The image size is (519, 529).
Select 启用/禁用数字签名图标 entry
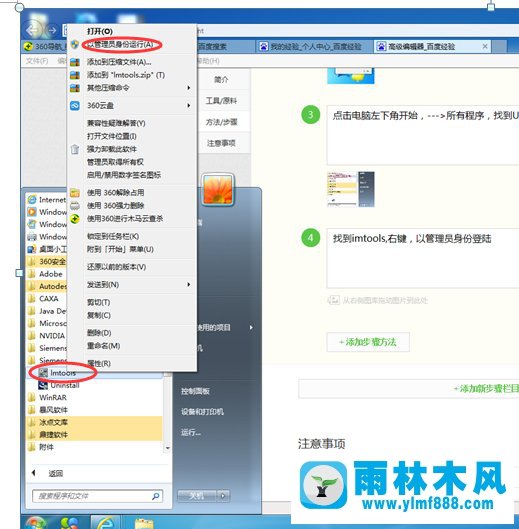pyautogui.click(x=124, y=175)
